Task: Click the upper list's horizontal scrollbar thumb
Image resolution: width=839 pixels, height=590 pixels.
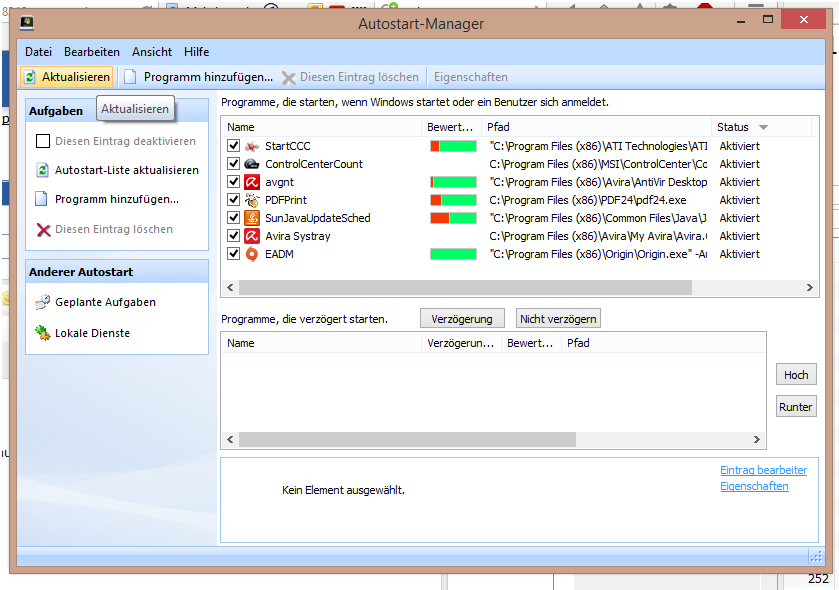Action: pyautogui.click(x=465, y=288)
